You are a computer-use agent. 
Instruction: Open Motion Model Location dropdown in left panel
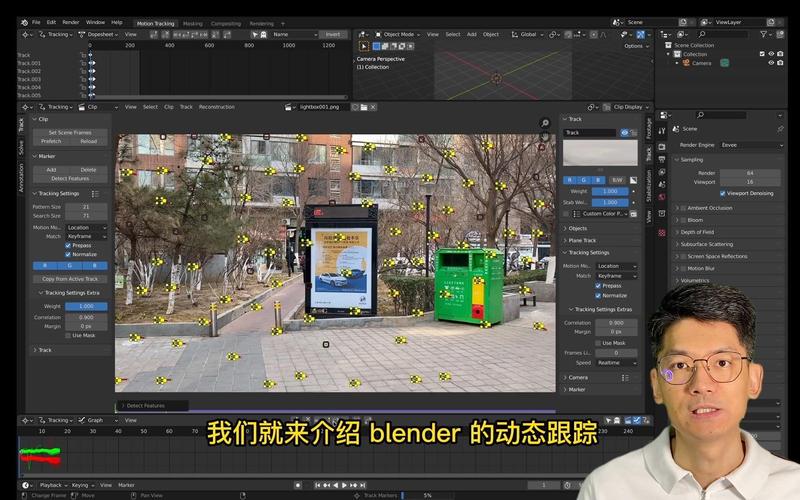(86, 228)
